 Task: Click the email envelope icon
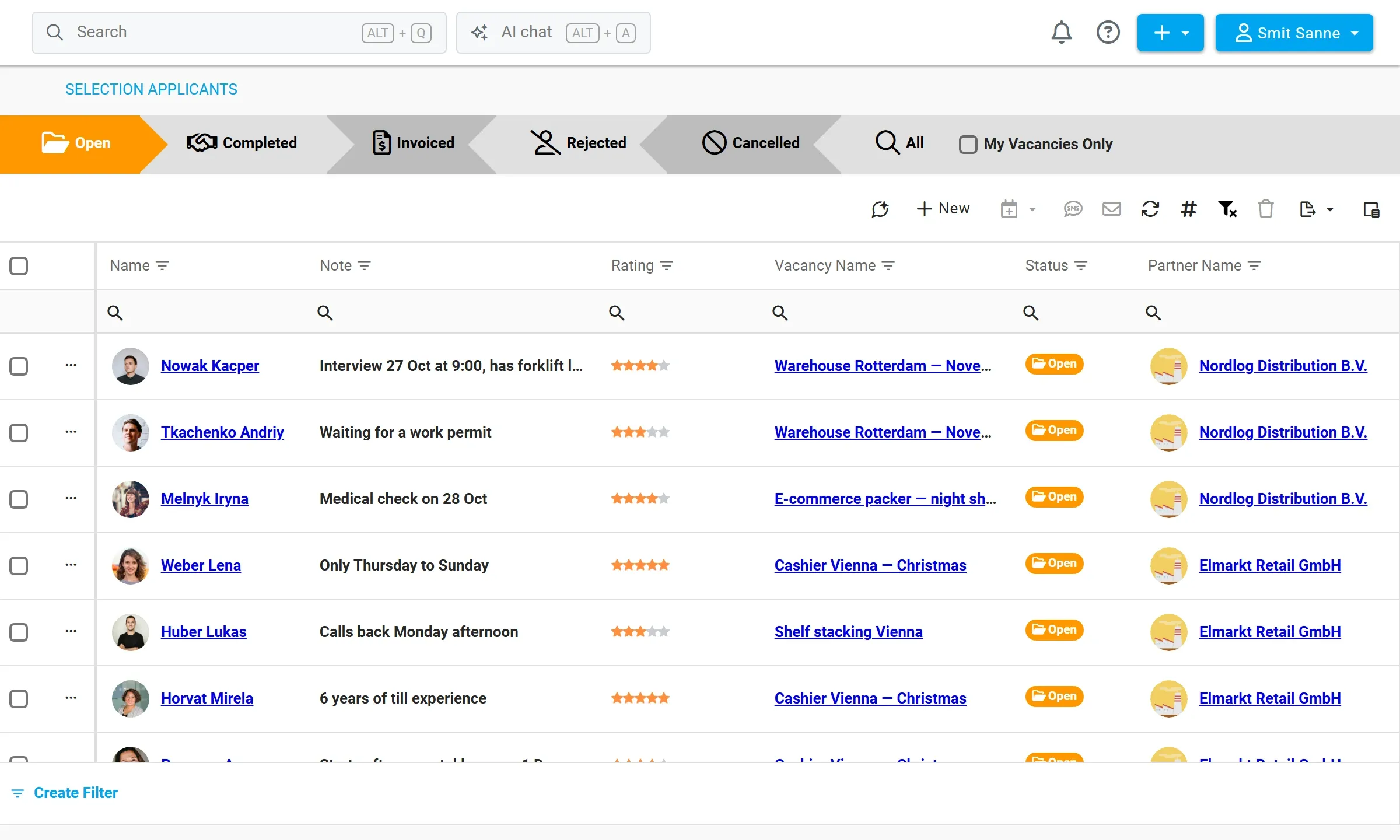point(1111,209)
